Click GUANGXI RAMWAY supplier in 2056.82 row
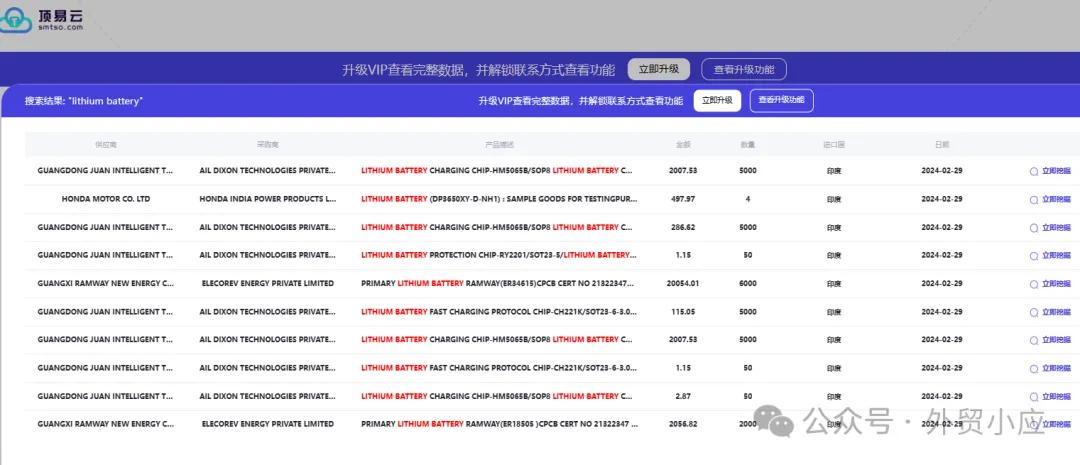The width and height of the screenshot is (1080, 465). coord(105,424)
